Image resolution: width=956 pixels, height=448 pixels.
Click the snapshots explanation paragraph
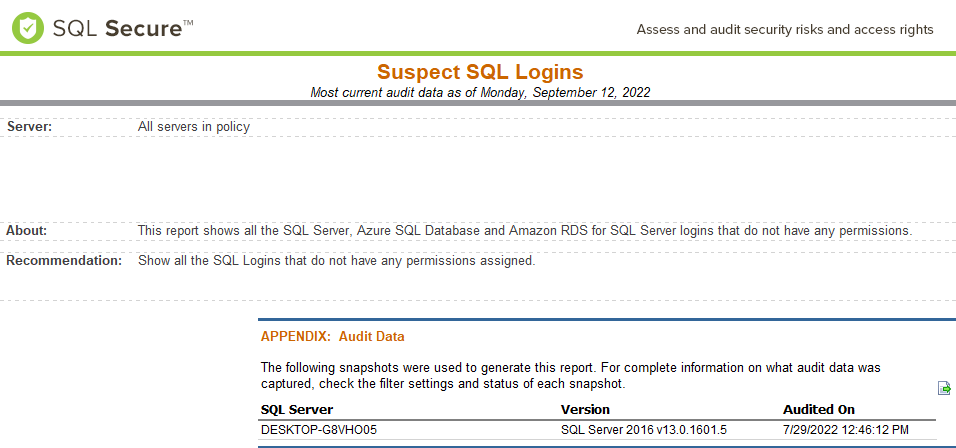pos(570,375)
